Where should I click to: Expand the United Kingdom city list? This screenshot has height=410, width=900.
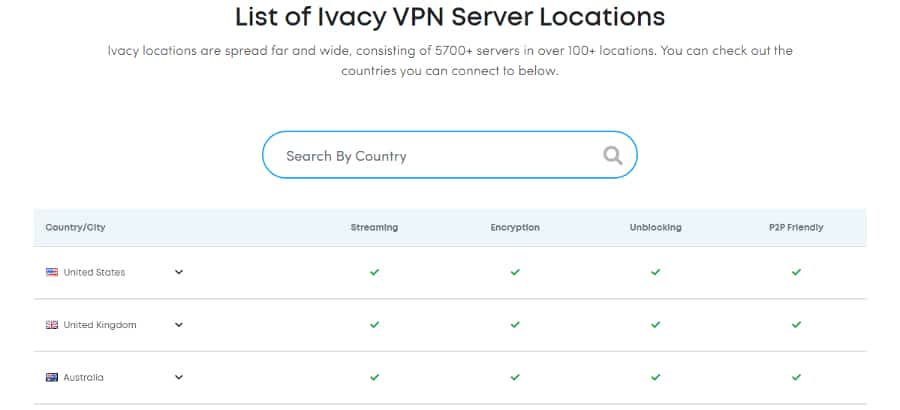tap(179, 325)
